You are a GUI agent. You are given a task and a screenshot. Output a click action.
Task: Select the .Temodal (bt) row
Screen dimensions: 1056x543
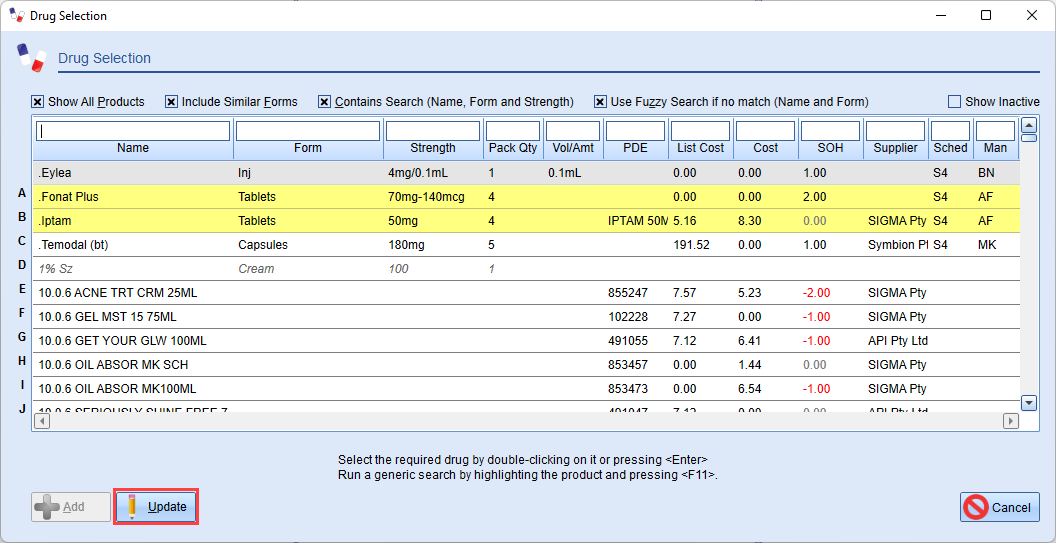click(x=525, y=245)
